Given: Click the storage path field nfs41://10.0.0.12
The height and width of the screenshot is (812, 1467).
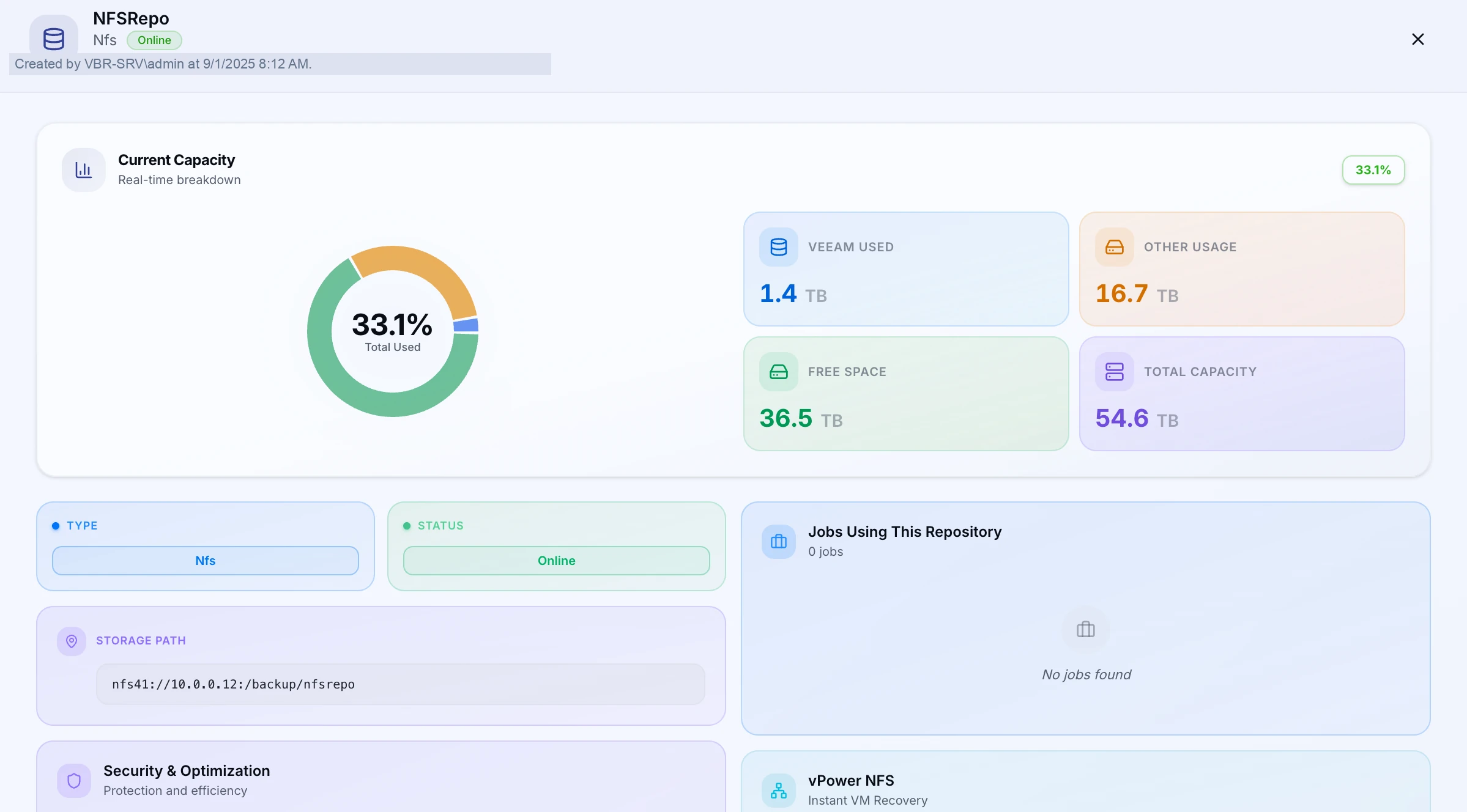Looking at the screenshot, I should point(401,684).
